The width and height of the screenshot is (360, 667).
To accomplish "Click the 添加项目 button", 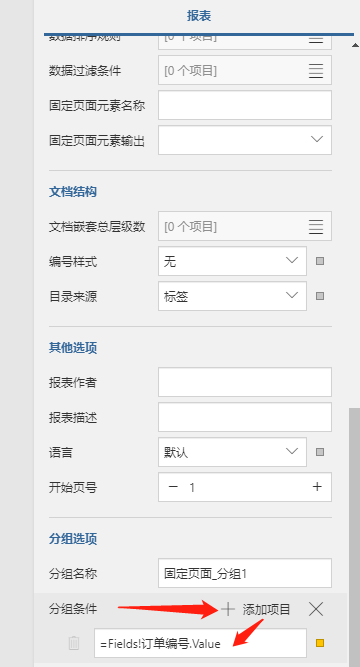I will click(x=267, y=610).
